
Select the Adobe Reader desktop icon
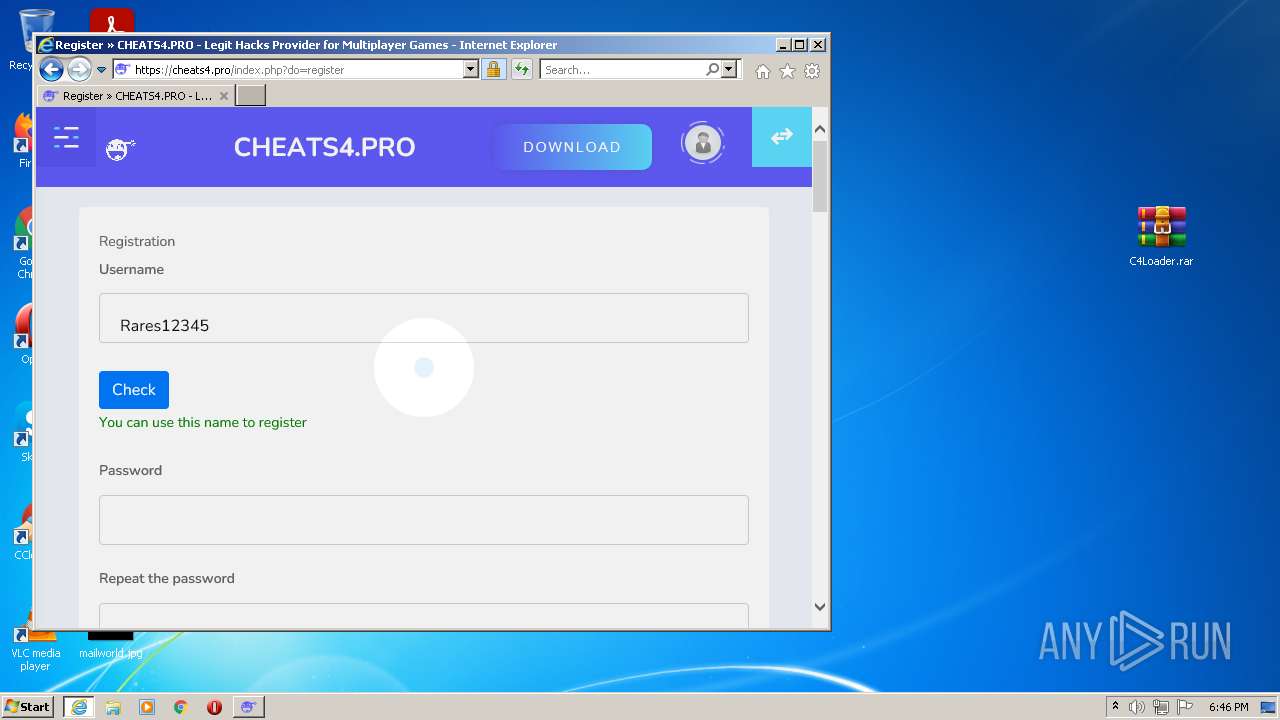[x=111, y=21]
